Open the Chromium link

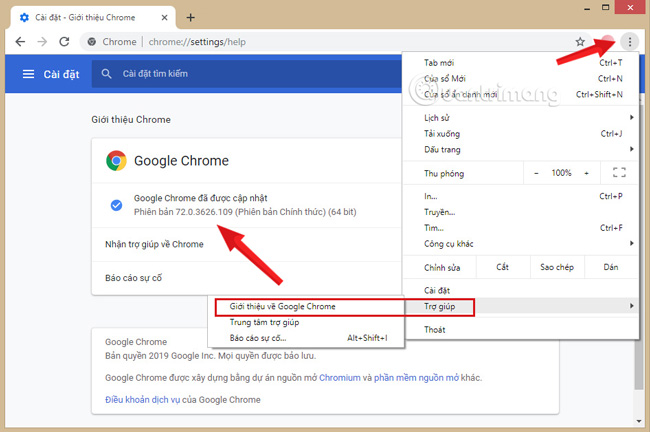pos(340,378)
